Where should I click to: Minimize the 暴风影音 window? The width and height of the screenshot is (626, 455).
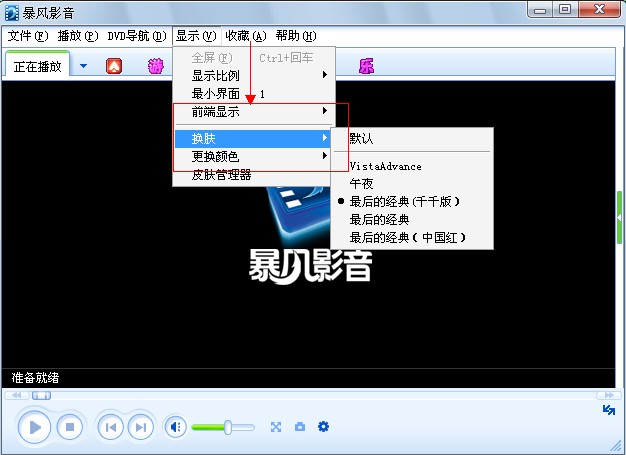pyautogui.click(x=540, y=10)
